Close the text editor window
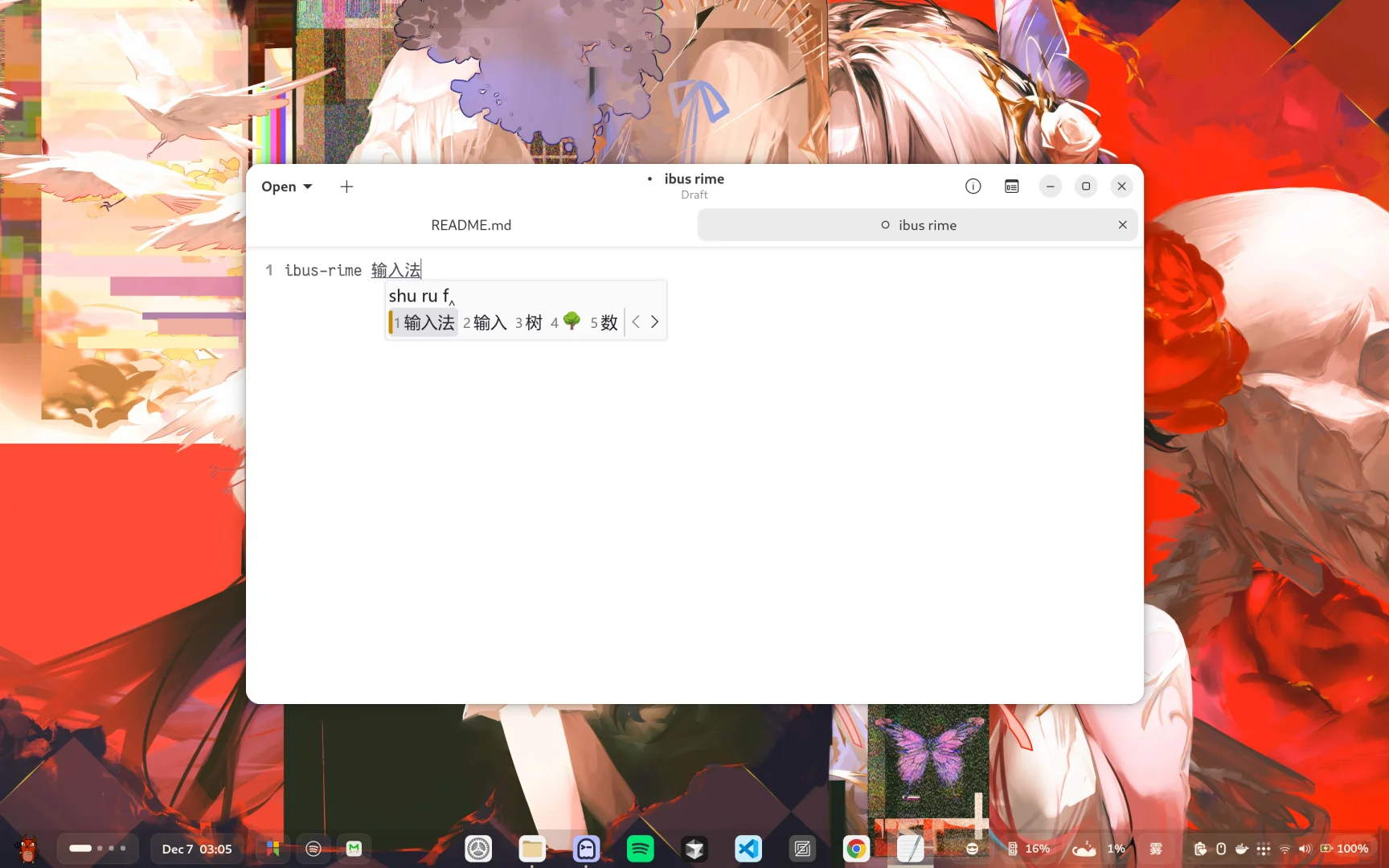This screenshot has height=868, width=1389. [1121, 186]
